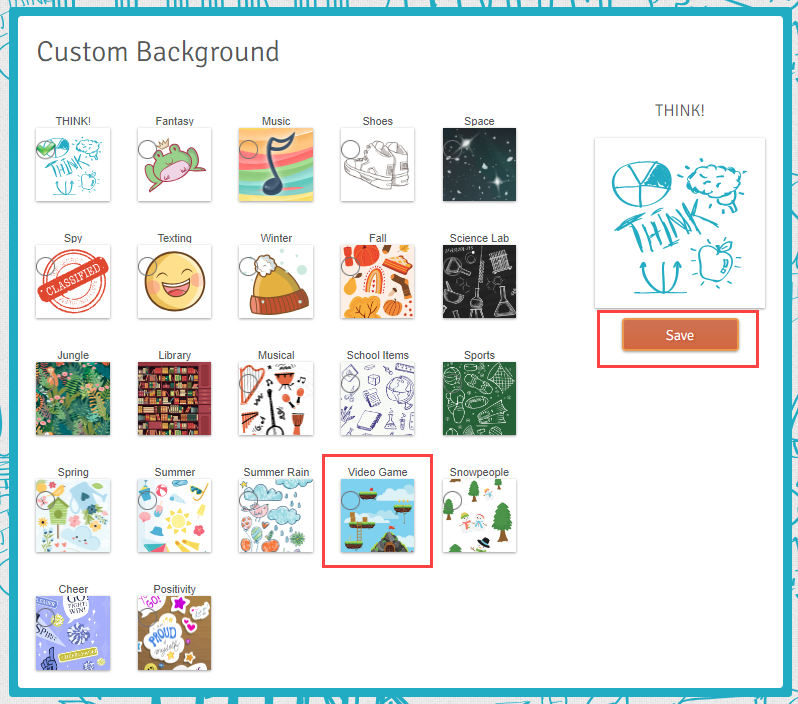The height and width of the screenshot is (704, 798).
Task: Choose the Jungle foliage background thumbnail
Action: (x=73, y=399)
